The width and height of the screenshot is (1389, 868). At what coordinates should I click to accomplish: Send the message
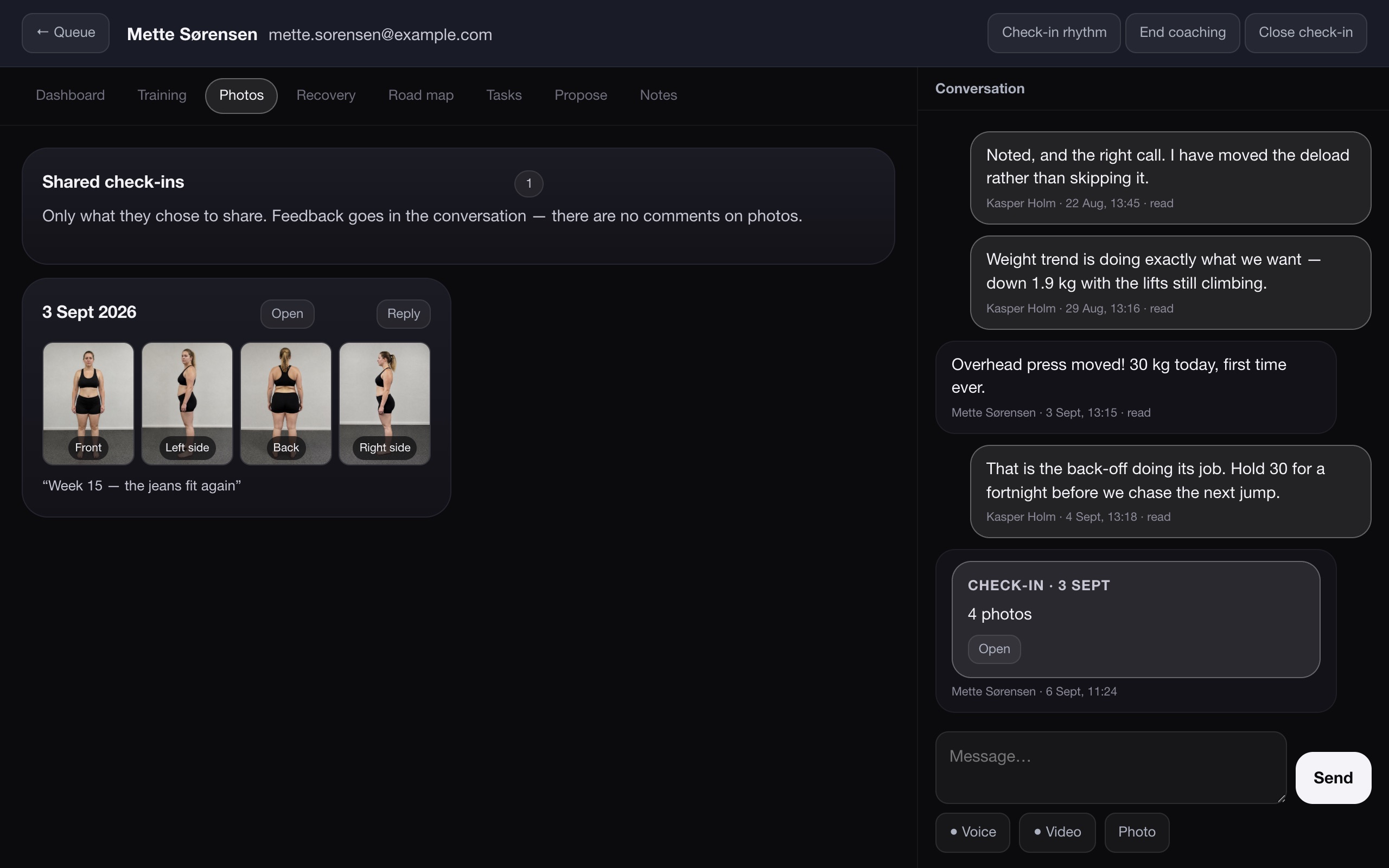pos(1333,778)
